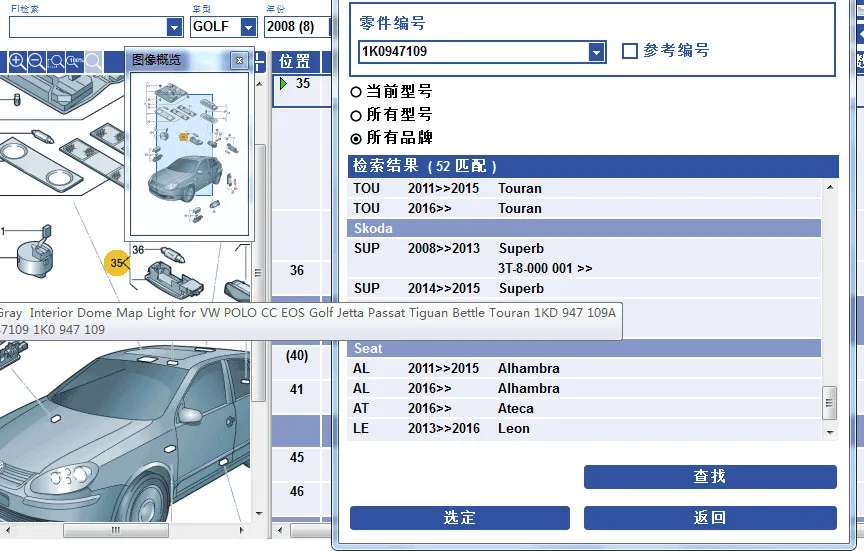The width and height of the screenshot is (864, 551).
Task: Select position row 45 in list
Action: tap(296, 457)
